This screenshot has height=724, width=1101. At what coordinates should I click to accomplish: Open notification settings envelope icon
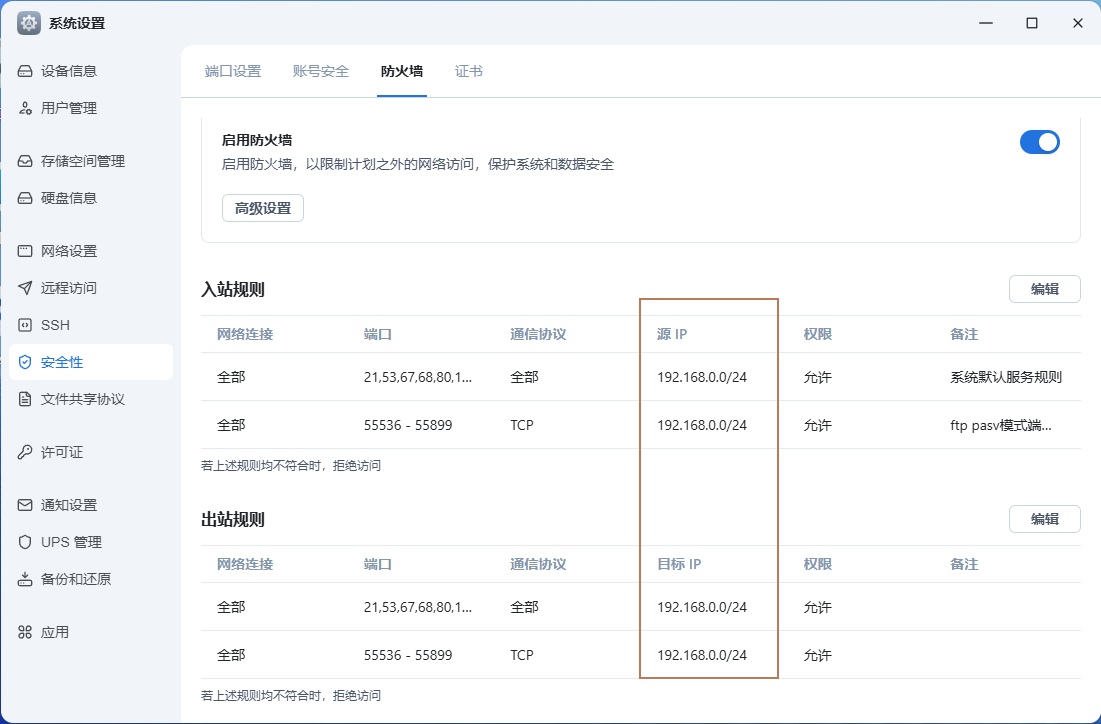coord(25,505)
